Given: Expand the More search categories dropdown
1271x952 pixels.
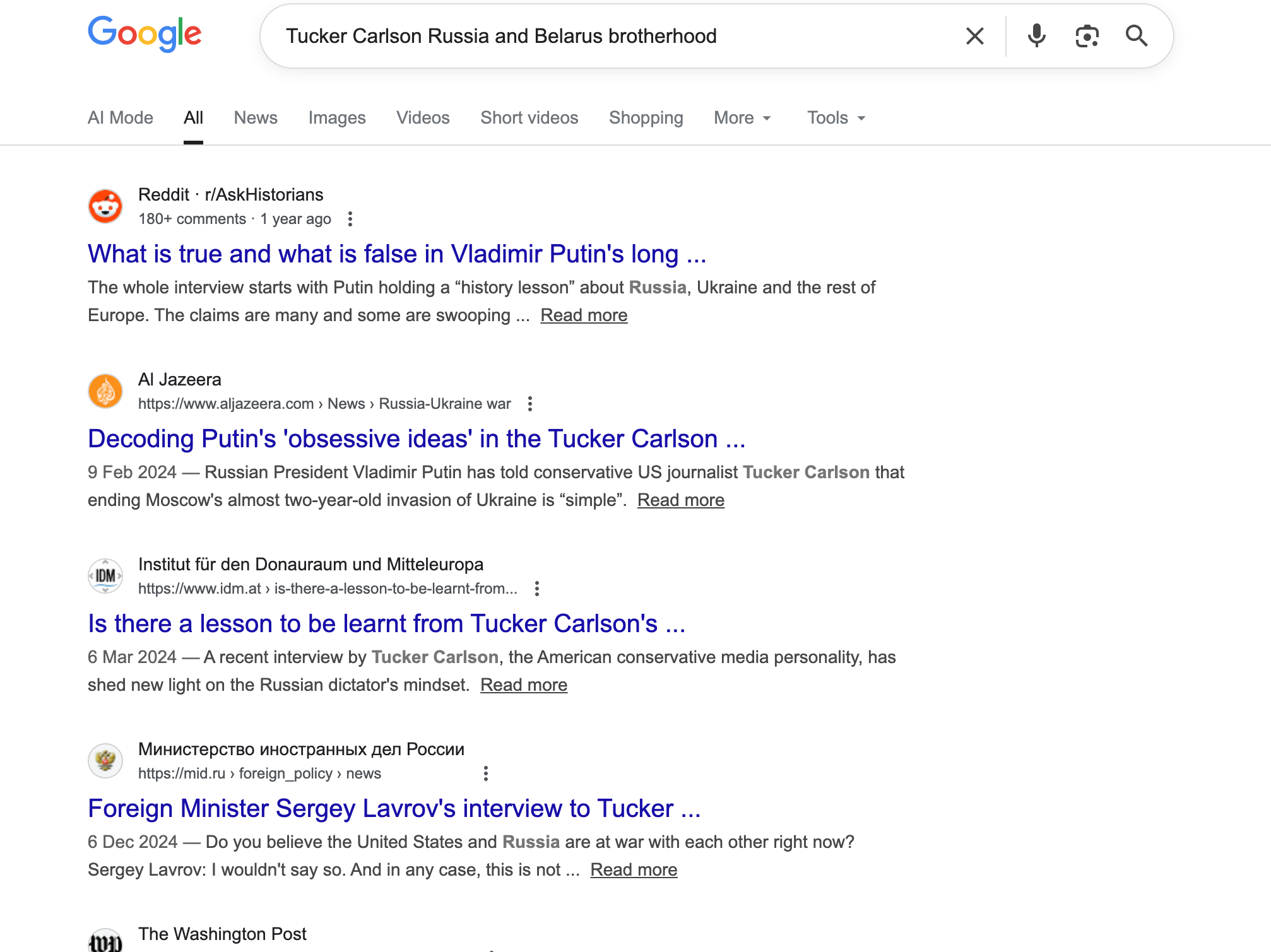Looking at the screenshot, I should (x=742, y=117).
